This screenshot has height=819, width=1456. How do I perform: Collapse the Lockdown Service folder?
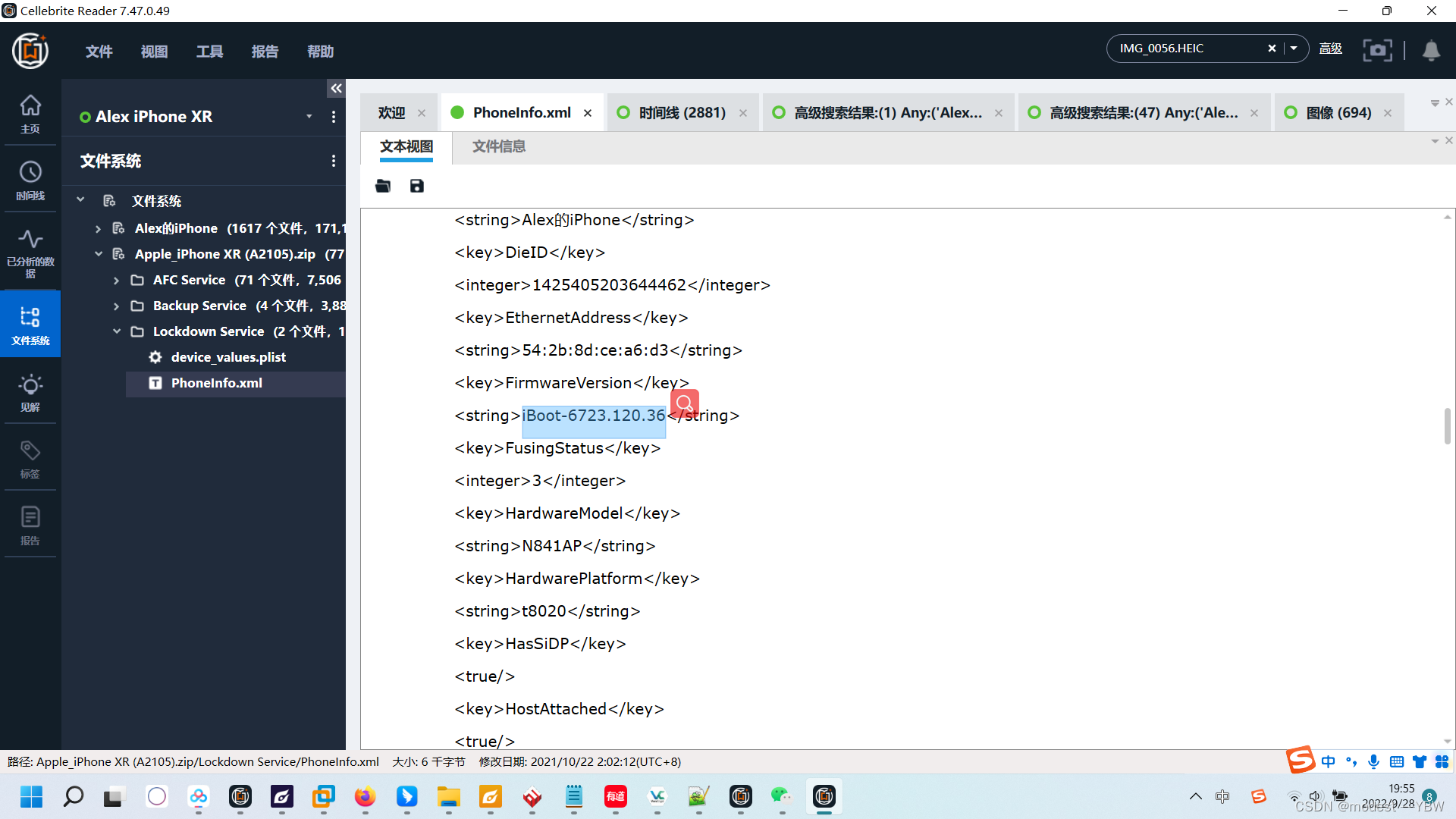[x=116, y=331]
